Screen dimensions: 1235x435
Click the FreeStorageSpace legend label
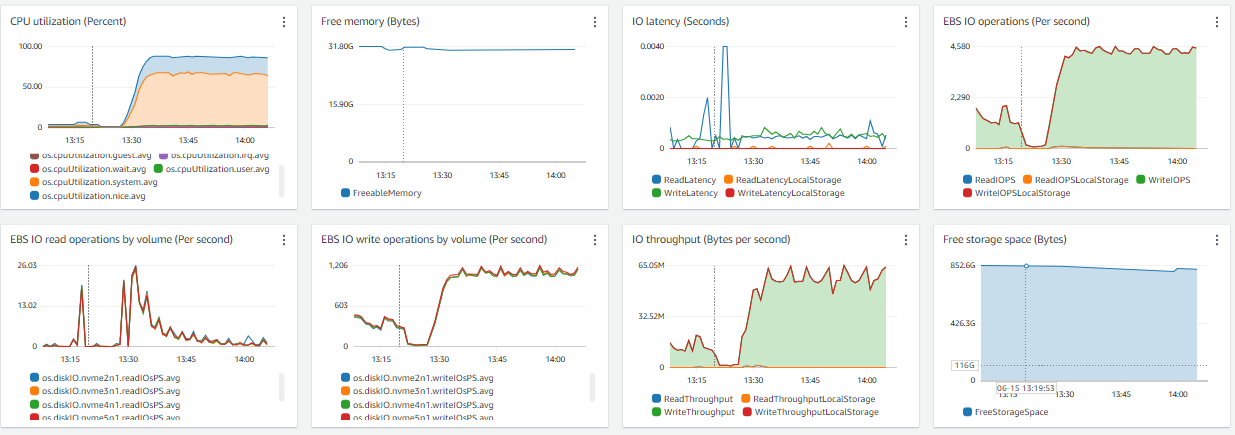1011,411
